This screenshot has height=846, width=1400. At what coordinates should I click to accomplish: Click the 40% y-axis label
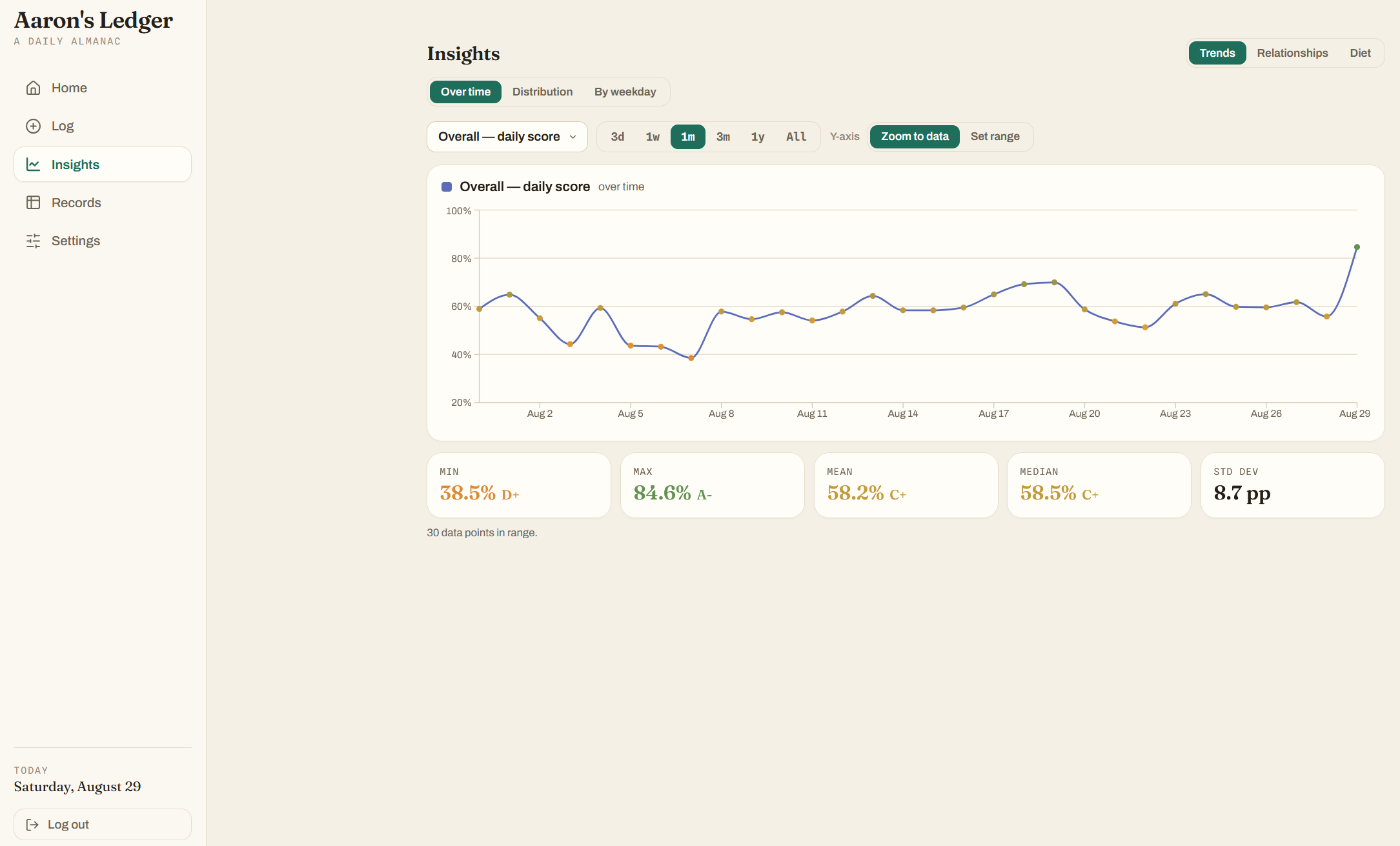[461, 355]
